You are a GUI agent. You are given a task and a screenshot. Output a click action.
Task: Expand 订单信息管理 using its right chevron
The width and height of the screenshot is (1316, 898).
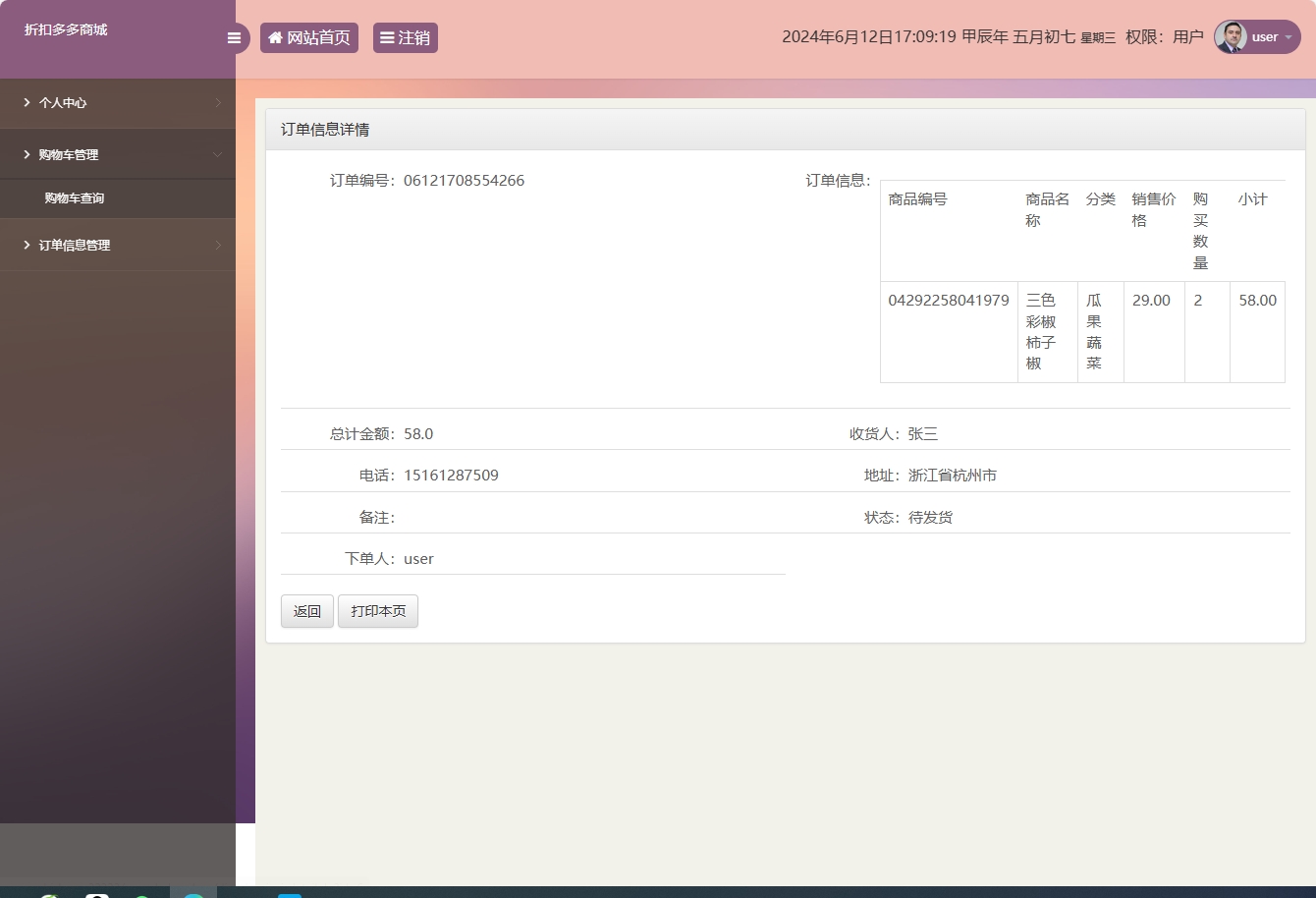218,245
